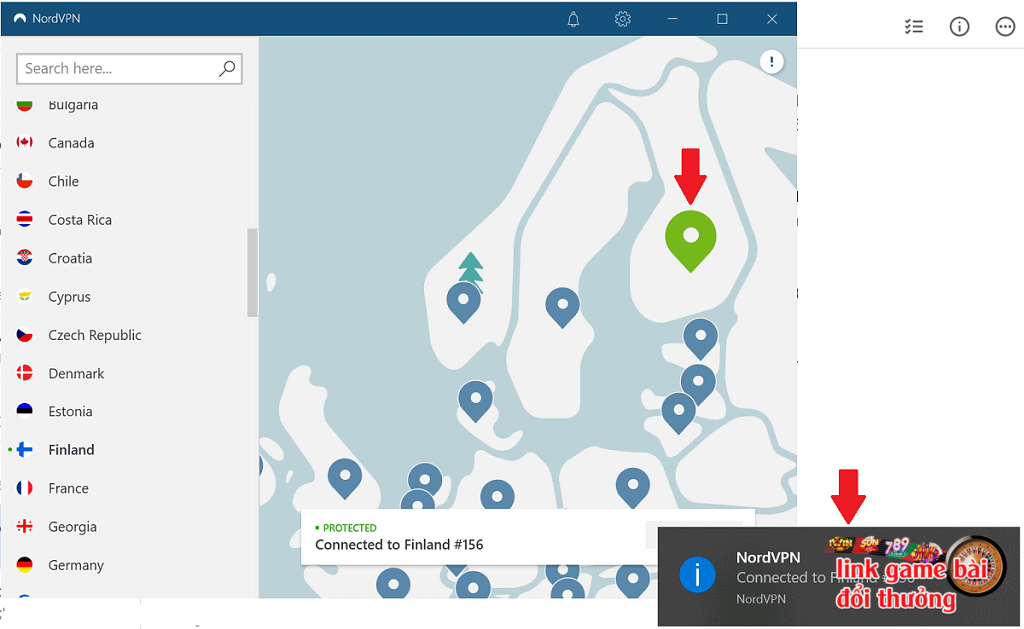Open the checklist icon in background window
Image resolution: width=1024 pixels, height=629 pixels.
pyautogui.click(x=914, y=27)
